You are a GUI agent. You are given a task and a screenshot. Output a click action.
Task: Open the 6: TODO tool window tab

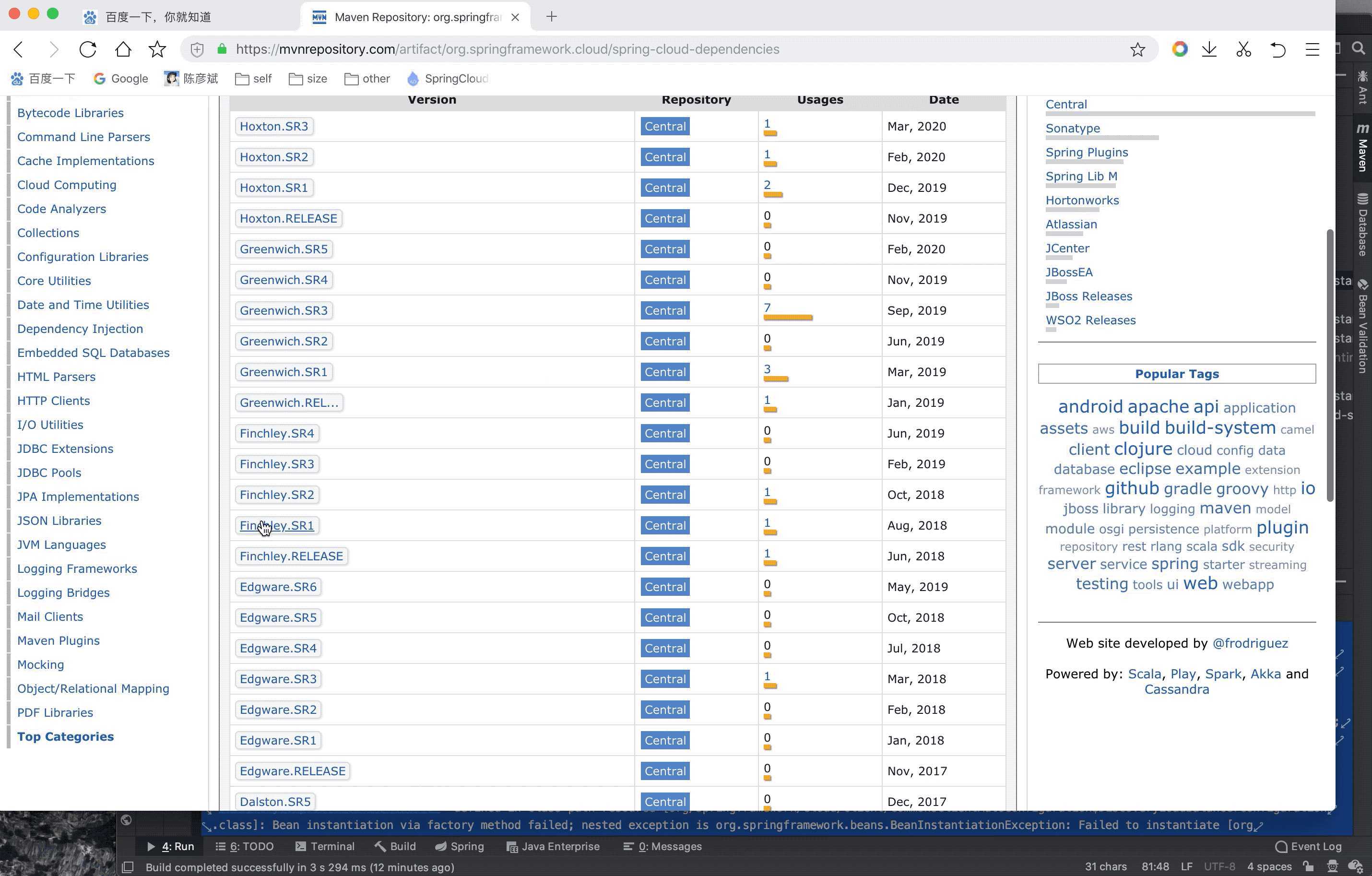point(245,847)
